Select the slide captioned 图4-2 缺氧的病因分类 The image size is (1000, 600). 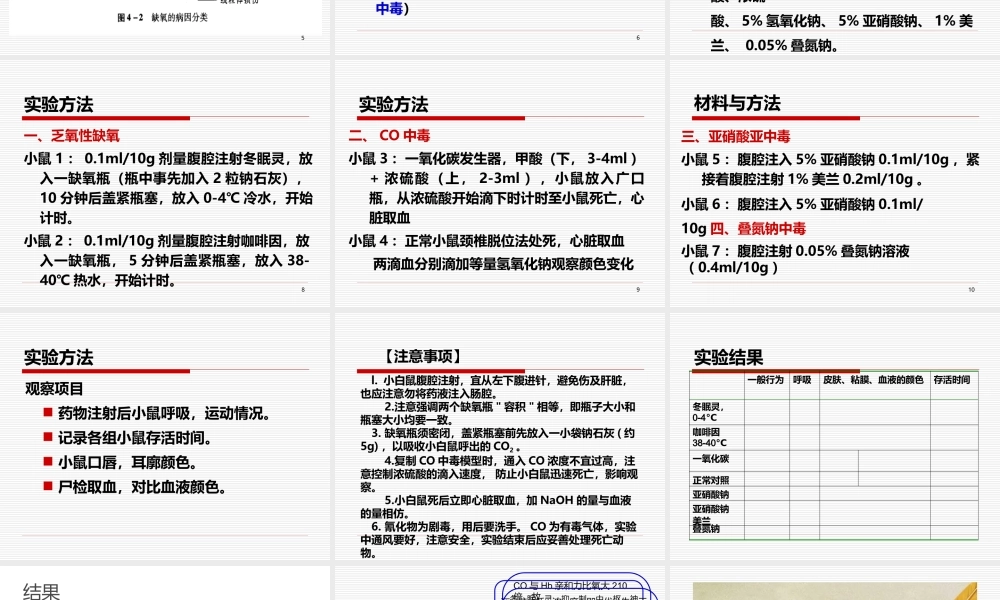coord(165,27)
